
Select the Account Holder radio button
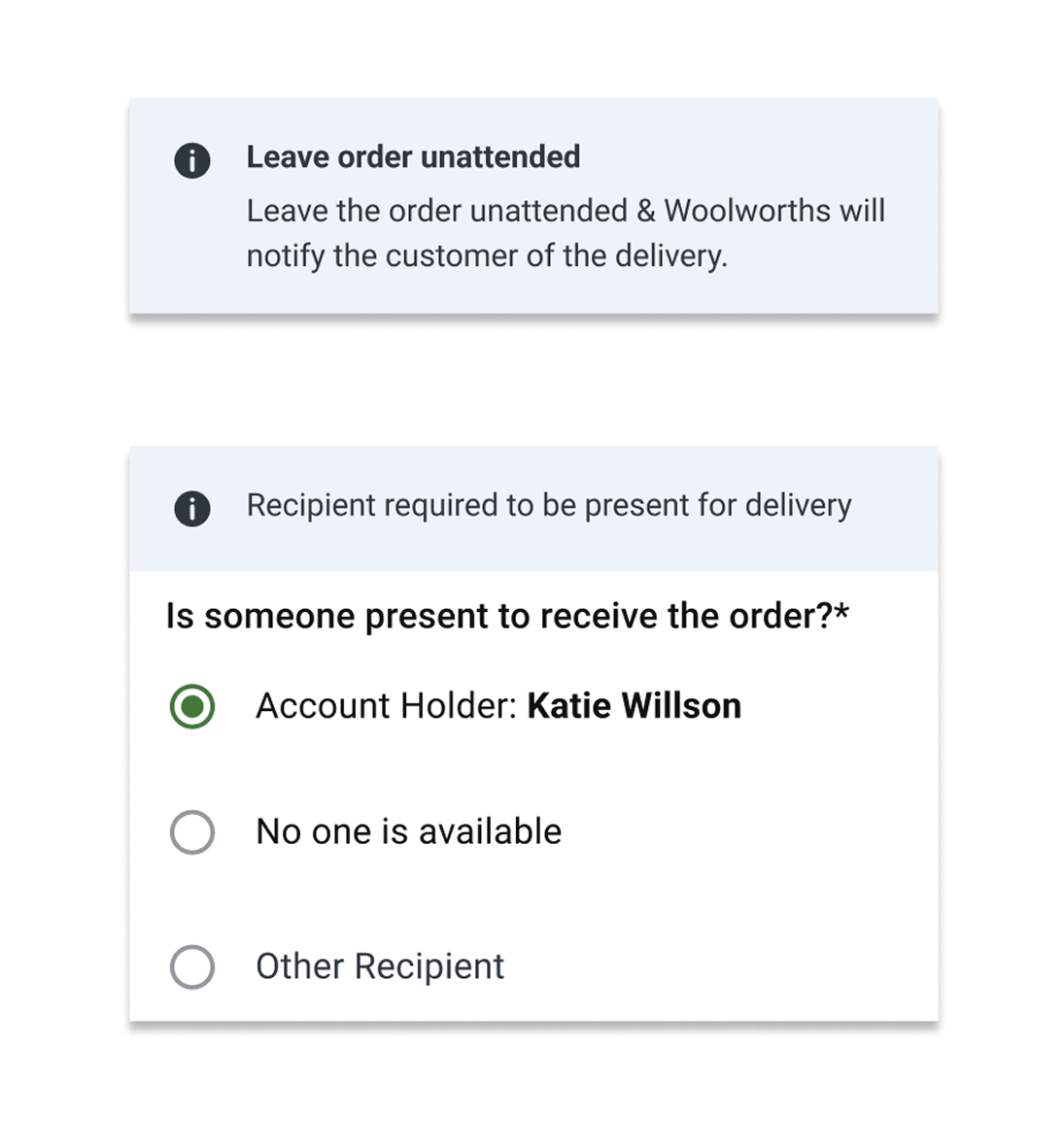pyautogui.click(x=192, y=706)
